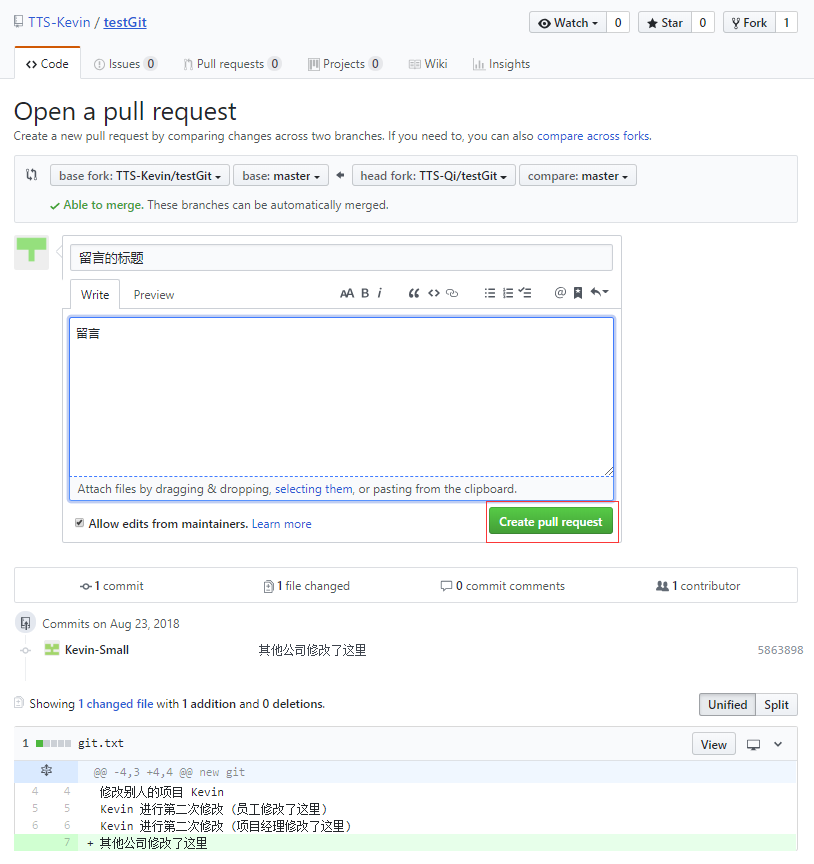Screen dimensions: 814x864
Task: Expand diff context with the unfold icon
Action: [46, 771]
